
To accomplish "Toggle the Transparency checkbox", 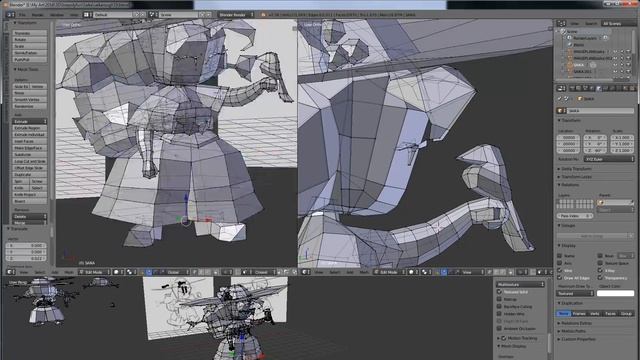I will tap(600, 278).
